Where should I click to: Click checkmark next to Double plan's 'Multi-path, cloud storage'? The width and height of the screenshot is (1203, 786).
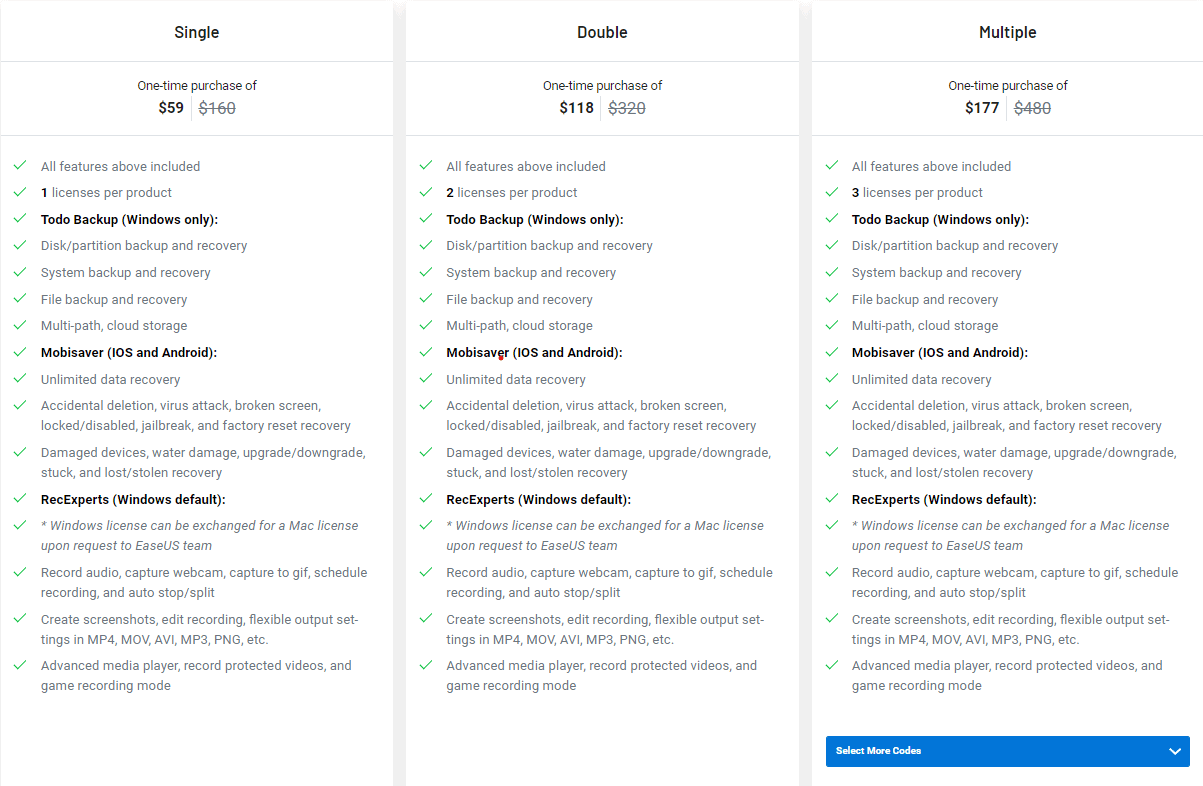(x=426, y=324)
